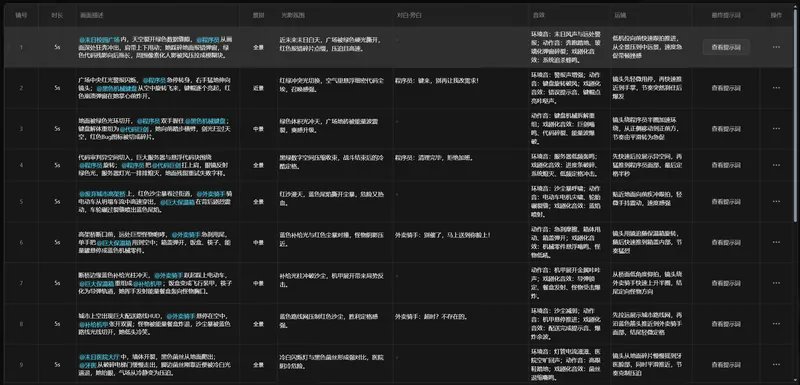Open the three-dot menu for row 3
Viewport: 800px width, 385px height.
776,129
